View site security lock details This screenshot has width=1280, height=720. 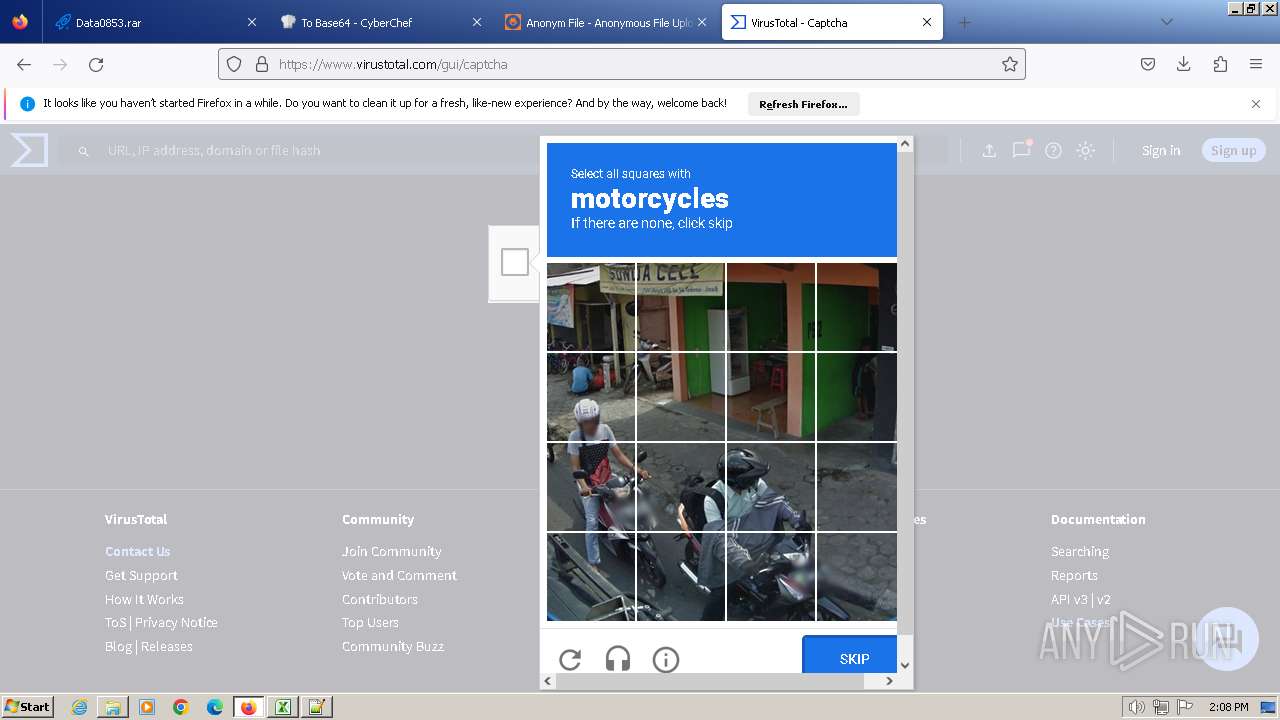tap(262, 64)
